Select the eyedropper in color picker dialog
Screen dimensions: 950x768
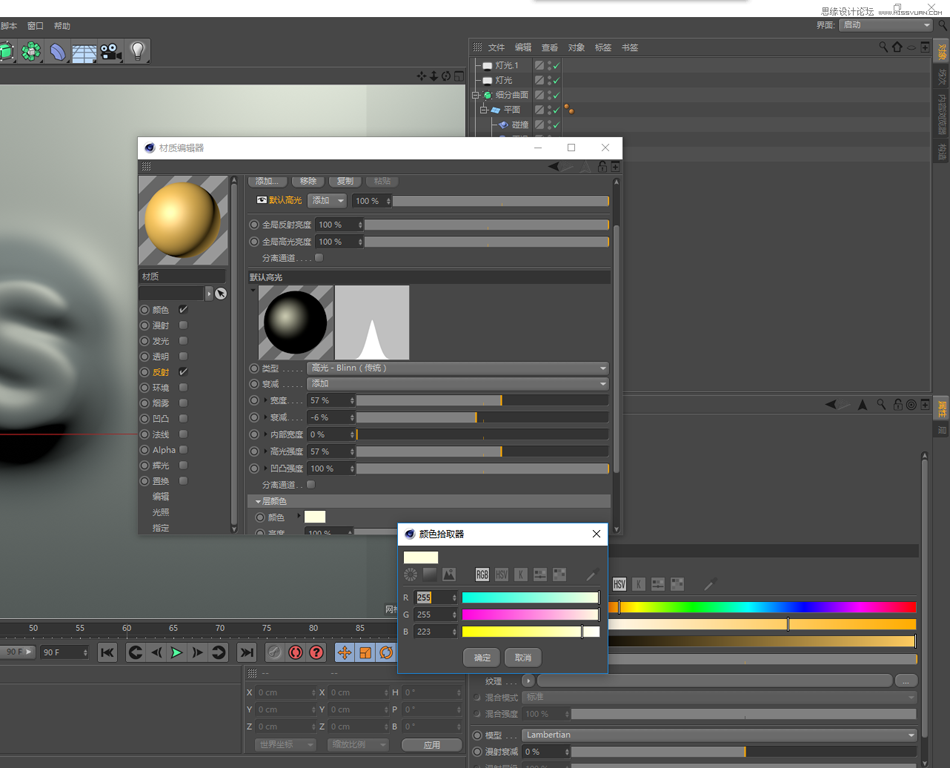pyautogui.click(x=592, y=574)
